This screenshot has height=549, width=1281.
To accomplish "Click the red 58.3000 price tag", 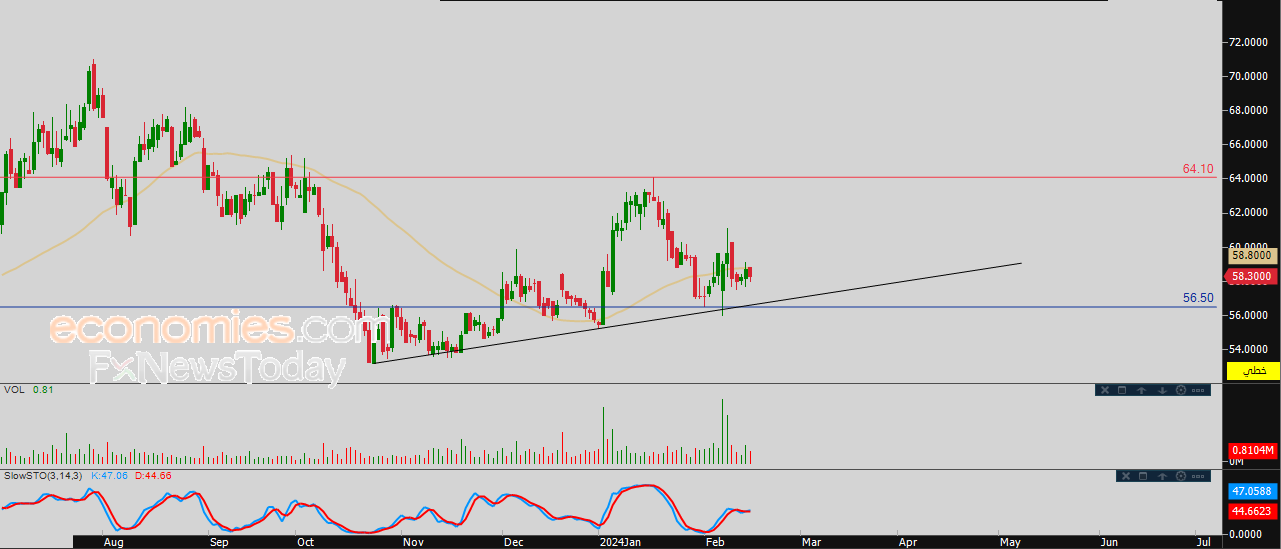I will pyautogui.click(x=1253, y=276).
